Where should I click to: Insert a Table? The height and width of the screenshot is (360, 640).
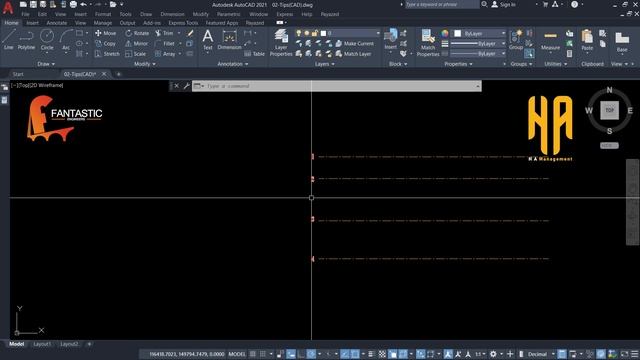(254, 53)
